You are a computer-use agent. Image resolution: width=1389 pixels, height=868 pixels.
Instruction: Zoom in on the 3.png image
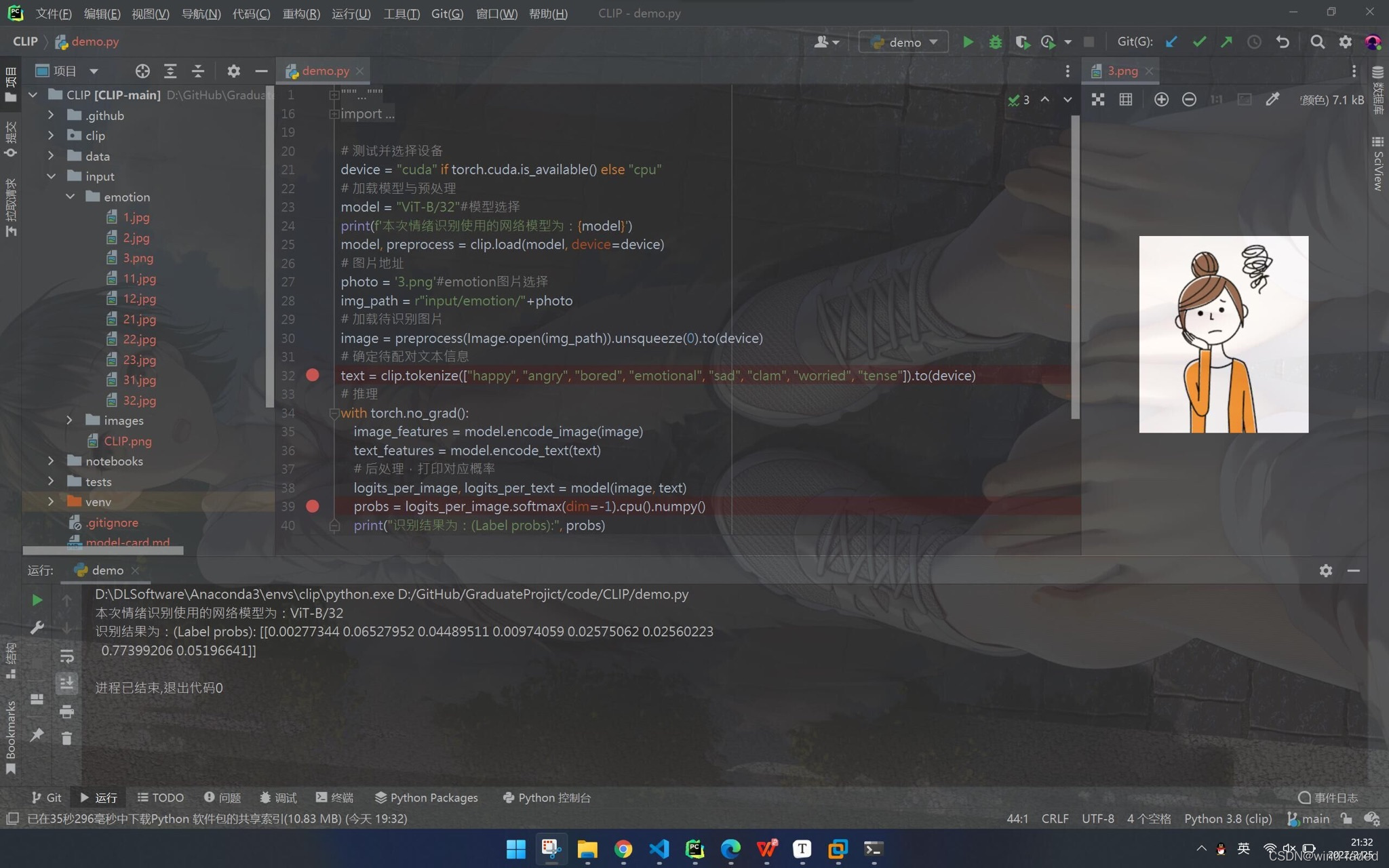1161,100
